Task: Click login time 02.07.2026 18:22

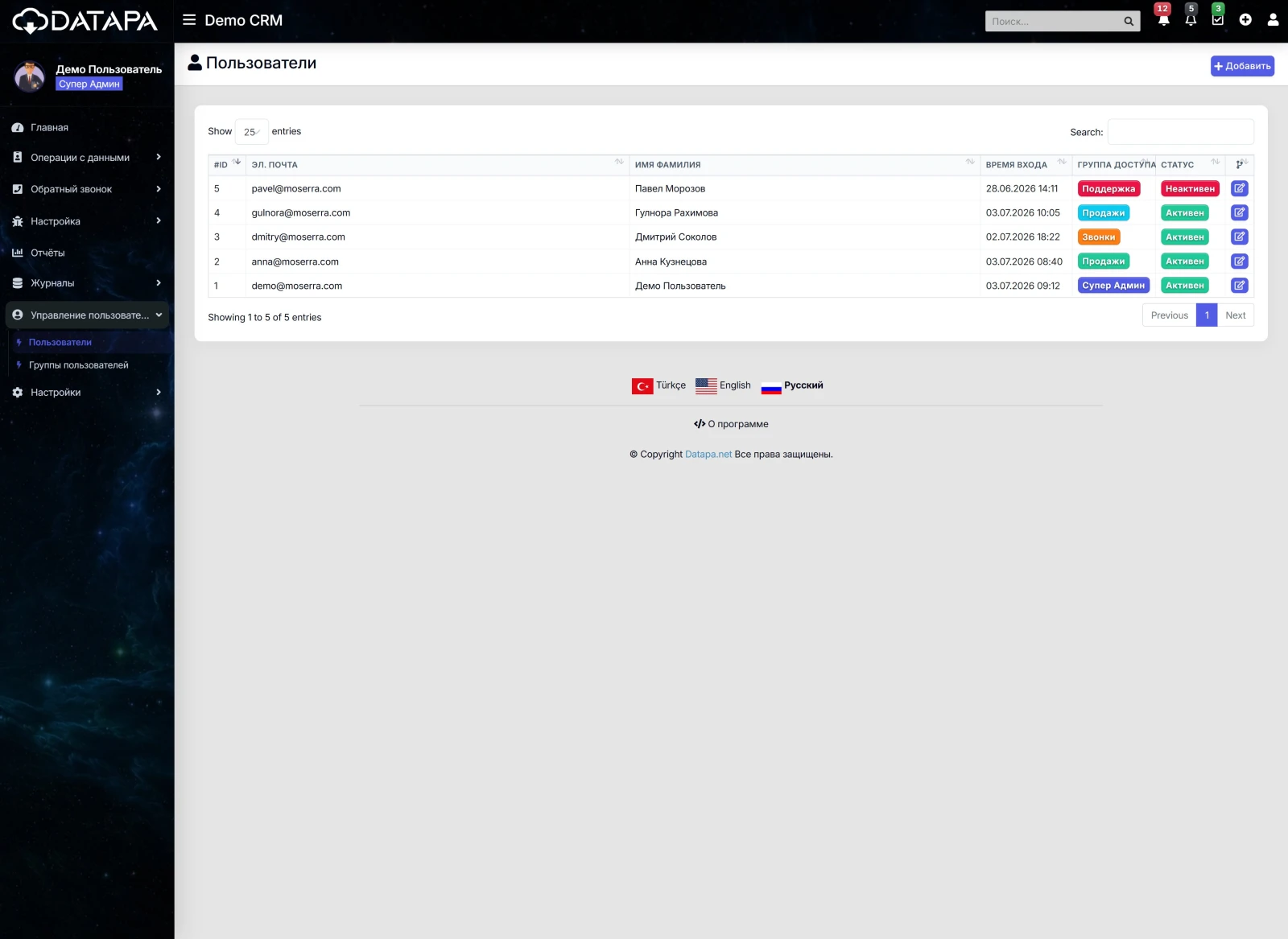Action: click(1023, 237)
